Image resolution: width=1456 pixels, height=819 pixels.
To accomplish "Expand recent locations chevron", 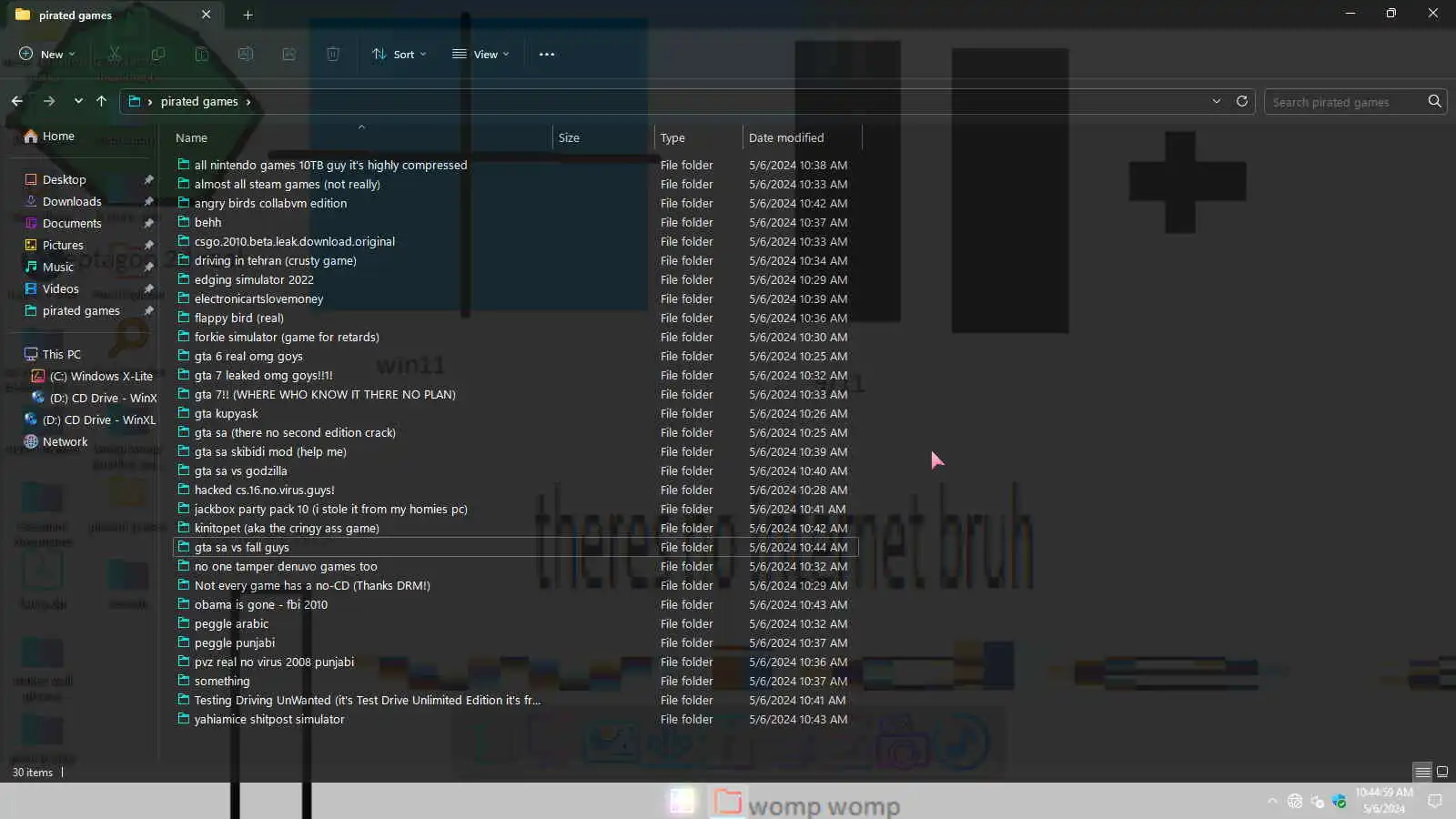I will [x=78, y=101].
